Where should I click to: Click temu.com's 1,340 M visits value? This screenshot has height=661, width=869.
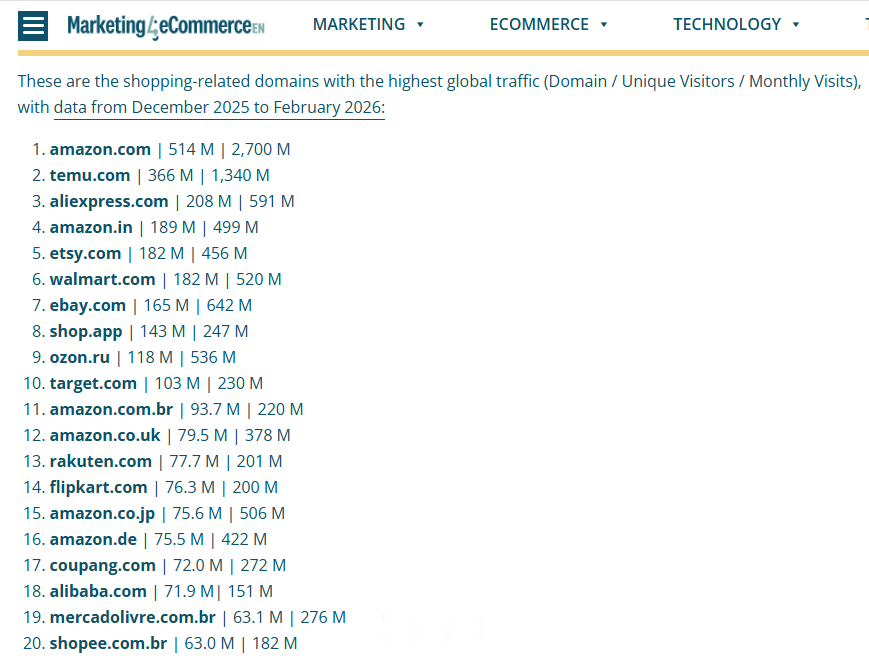coord(240,176)
